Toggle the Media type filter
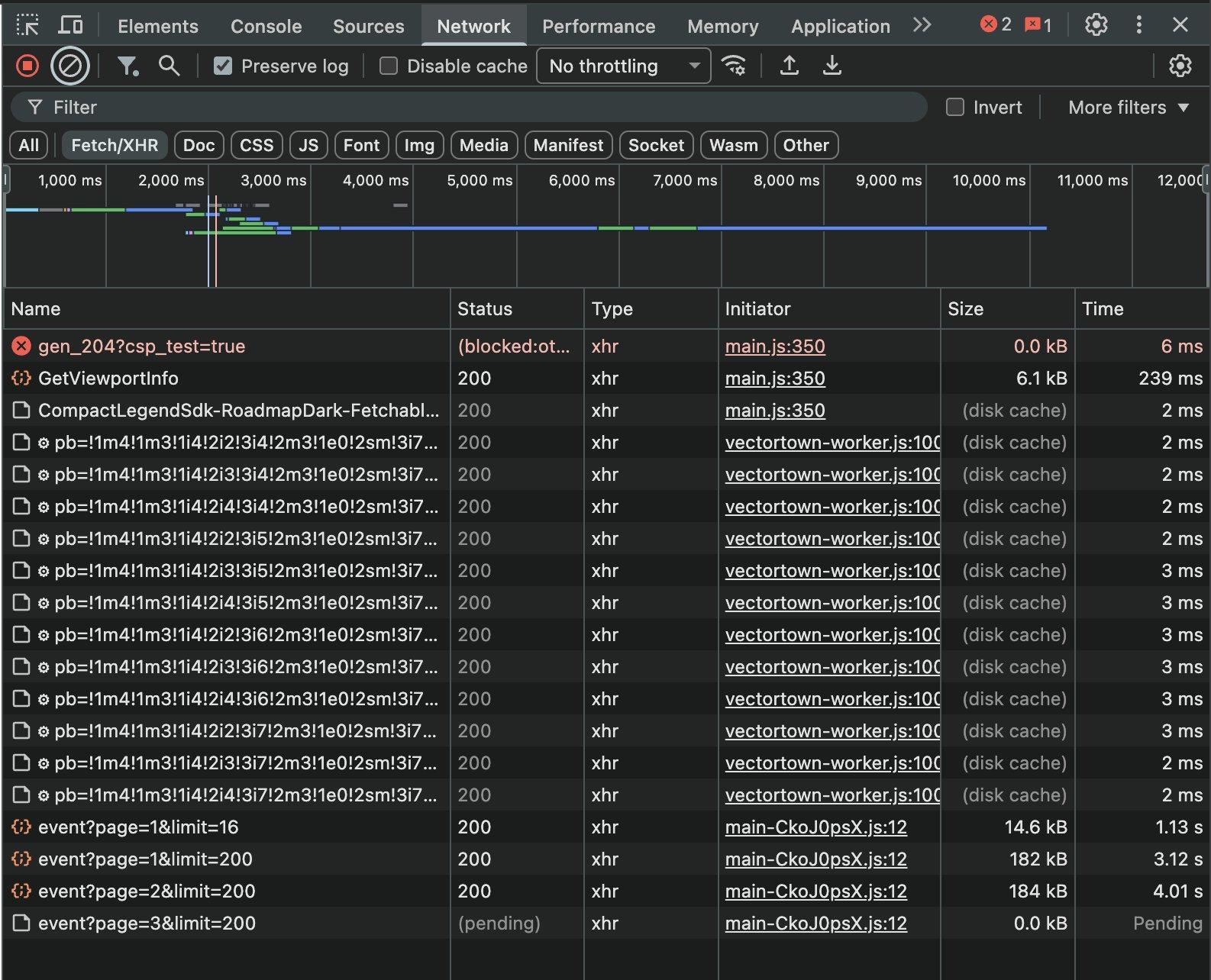The image size is (1211, 980). [x=484, y=146]
